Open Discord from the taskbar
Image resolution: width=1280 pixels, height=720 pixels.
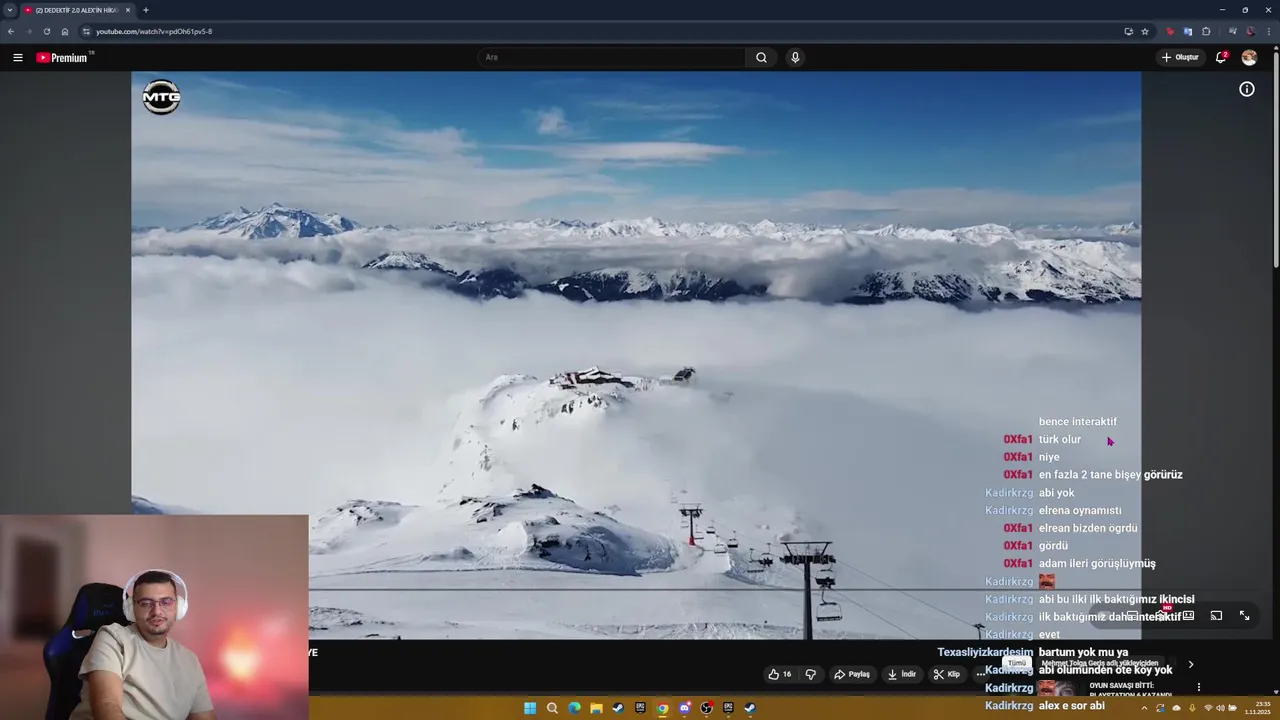684,708
